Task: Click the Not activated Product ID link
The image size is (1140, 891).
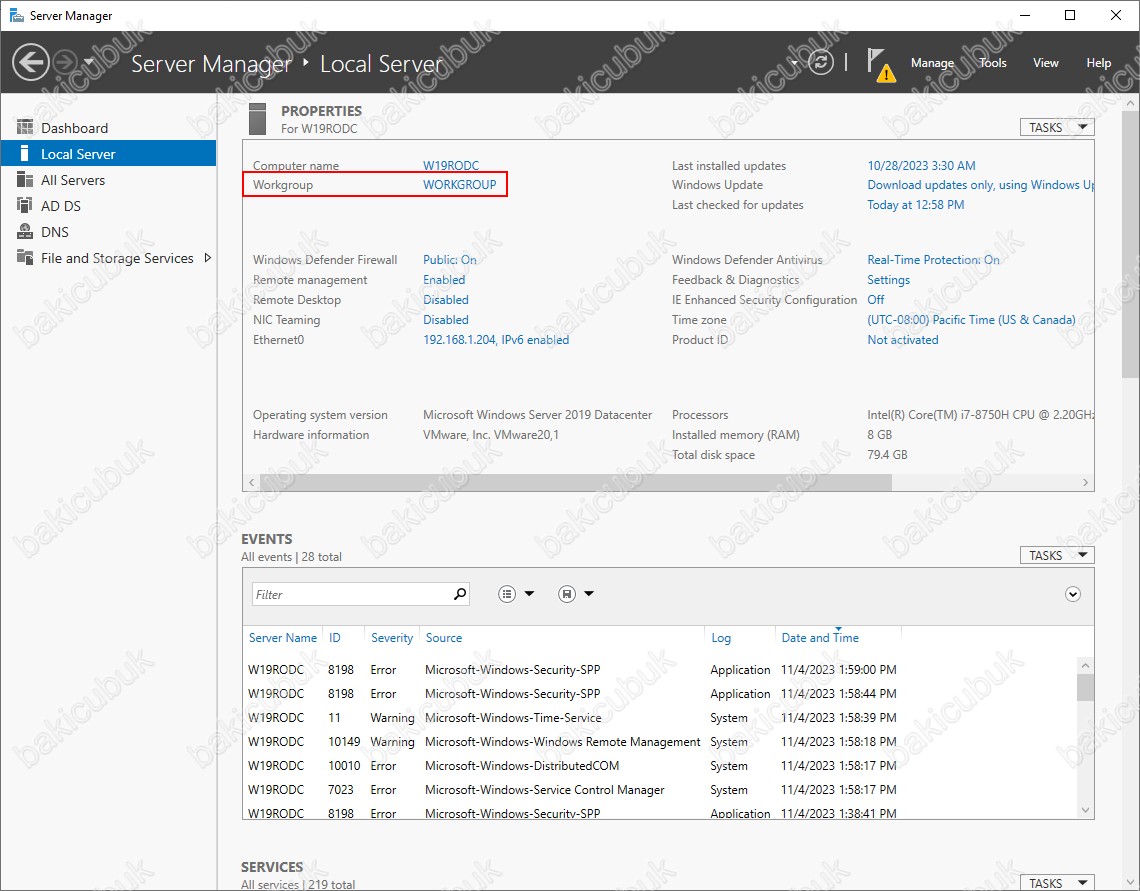Action: click(x=902, y=339)
